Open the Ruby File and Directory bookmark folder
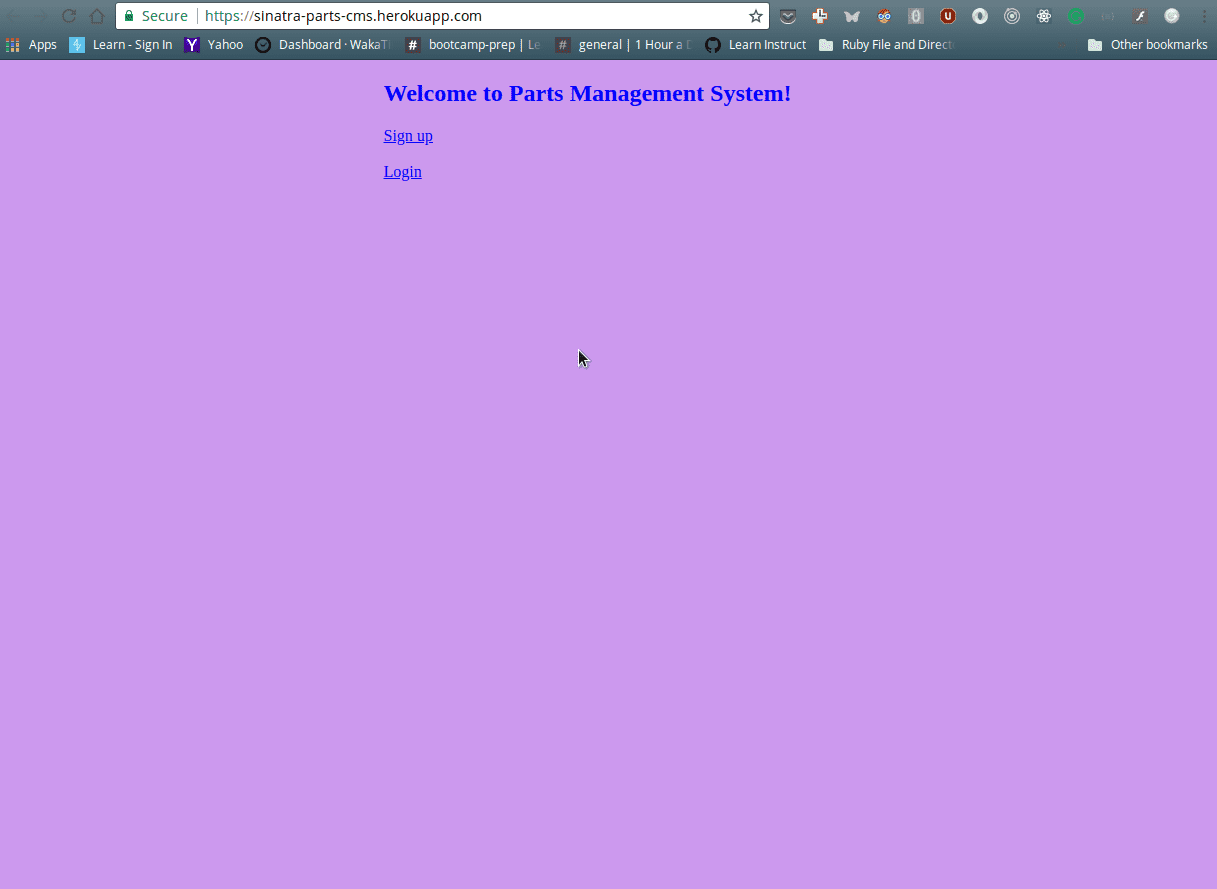The height and width of the screenshot is (889, 1217). pos(888,44)
